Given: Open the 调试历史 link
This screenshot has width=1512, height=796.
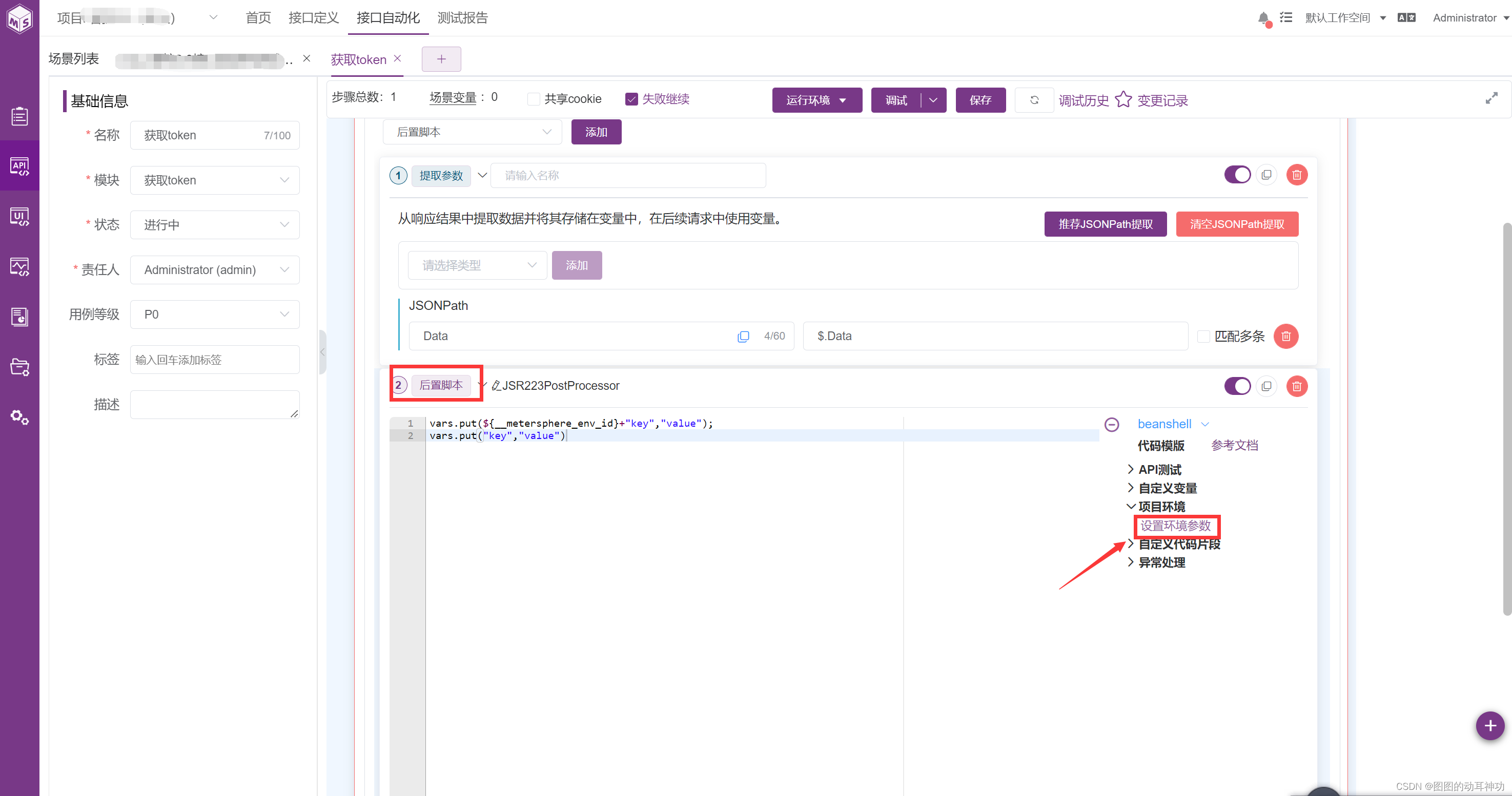Looking at the screenshot, I should click(x=1084, y=100).
